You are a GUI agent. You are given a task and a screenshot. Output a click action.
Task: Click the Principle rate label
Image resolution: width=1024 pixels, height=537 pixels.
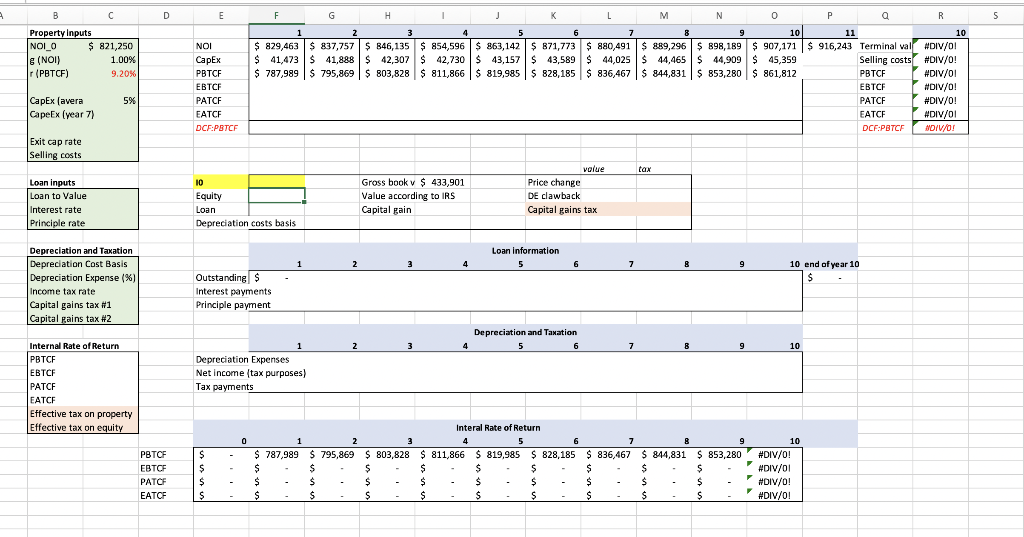click(x=57, y=223)
